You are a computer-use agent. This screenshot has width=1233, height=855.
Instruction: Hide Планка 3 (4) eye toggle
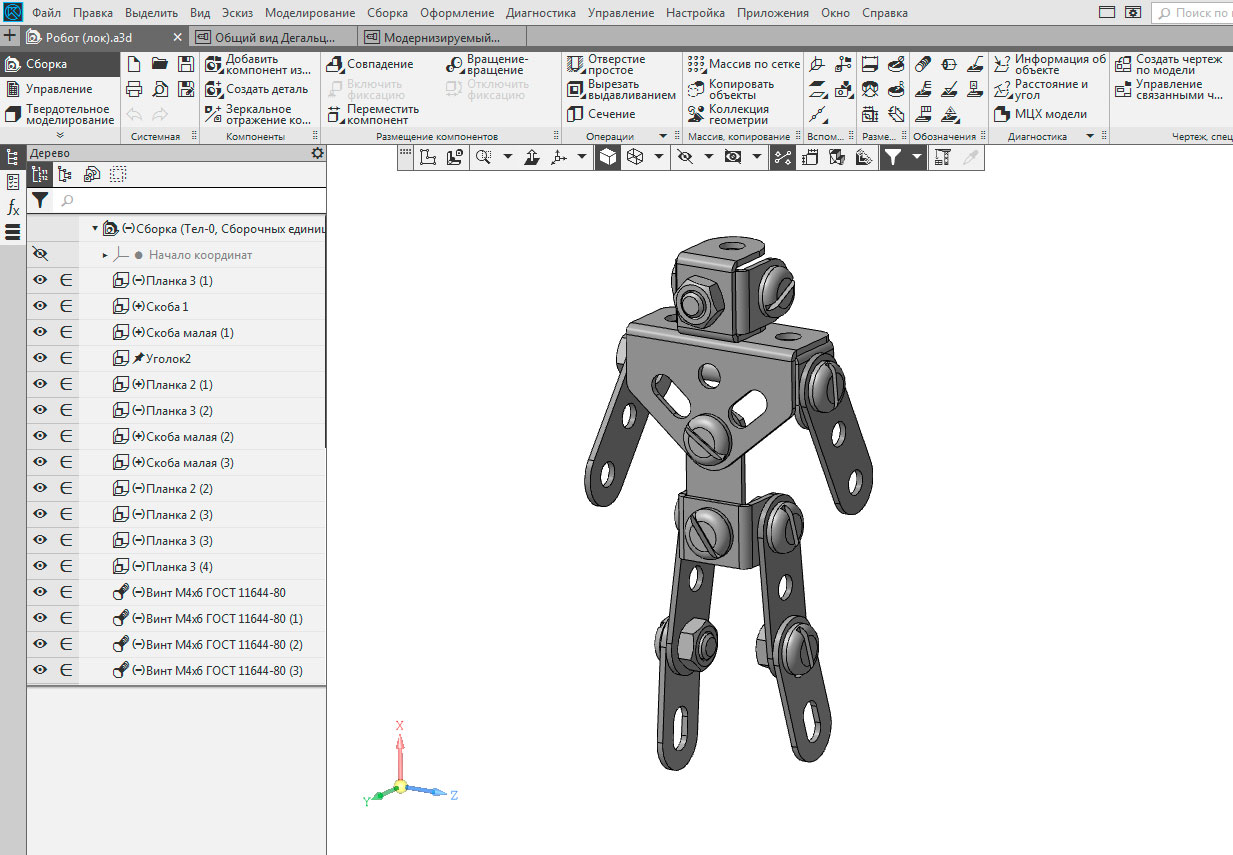40,566
